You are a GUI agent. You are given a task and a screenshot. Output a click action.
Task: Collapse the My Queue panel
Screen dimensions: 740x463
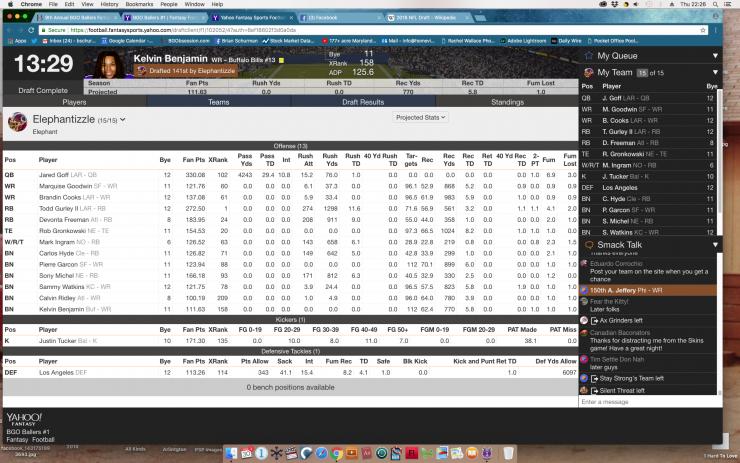[x=715, y=56]
